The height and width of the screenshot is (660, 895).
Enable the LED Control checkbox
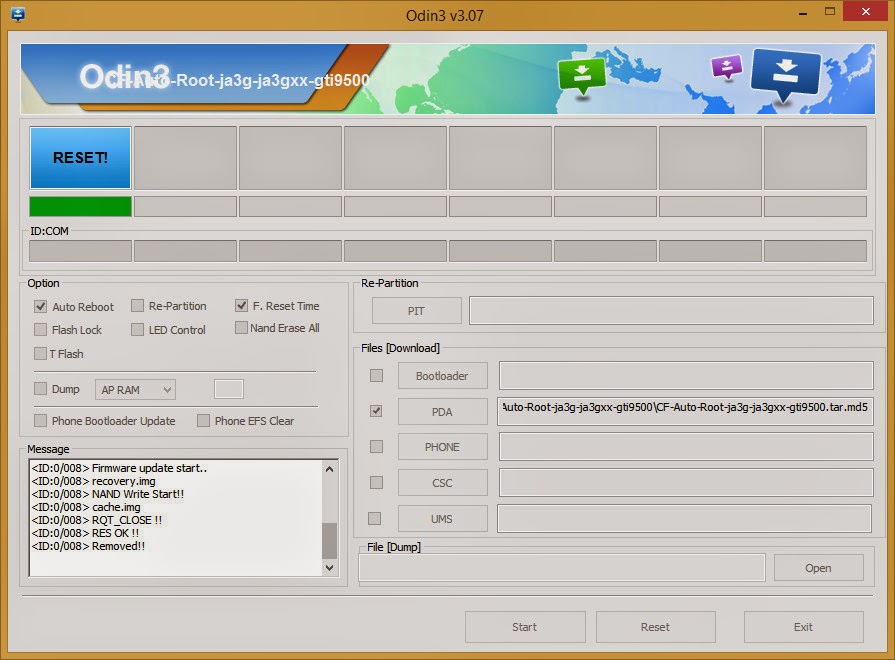pyautogui.click(x=137, y=330)
